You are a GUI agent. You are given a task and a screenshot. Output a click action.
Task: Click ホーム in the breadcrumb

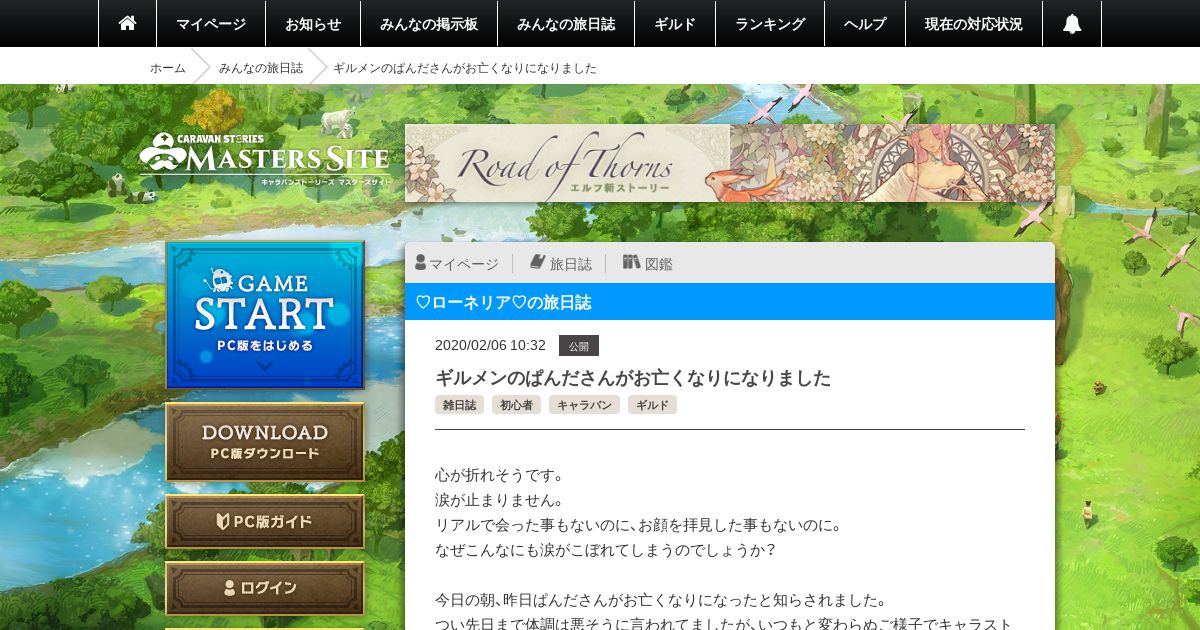(168, 68)
